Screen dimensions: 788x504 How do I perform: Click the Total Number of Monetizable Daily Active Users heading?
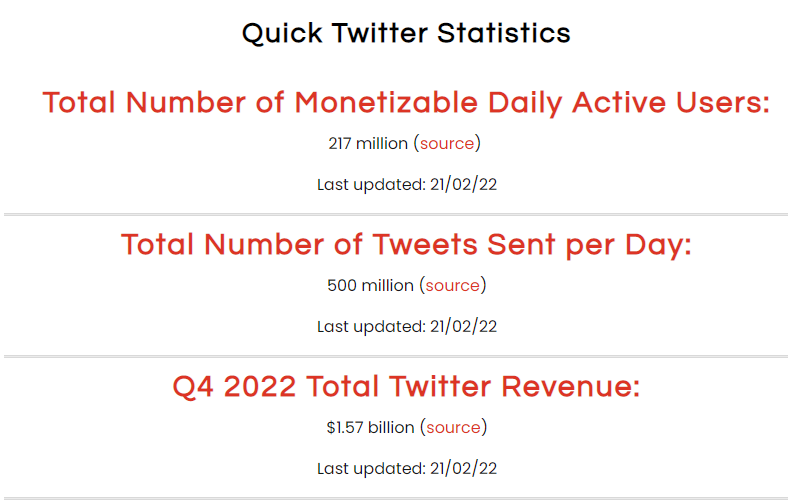coord(406,103)
